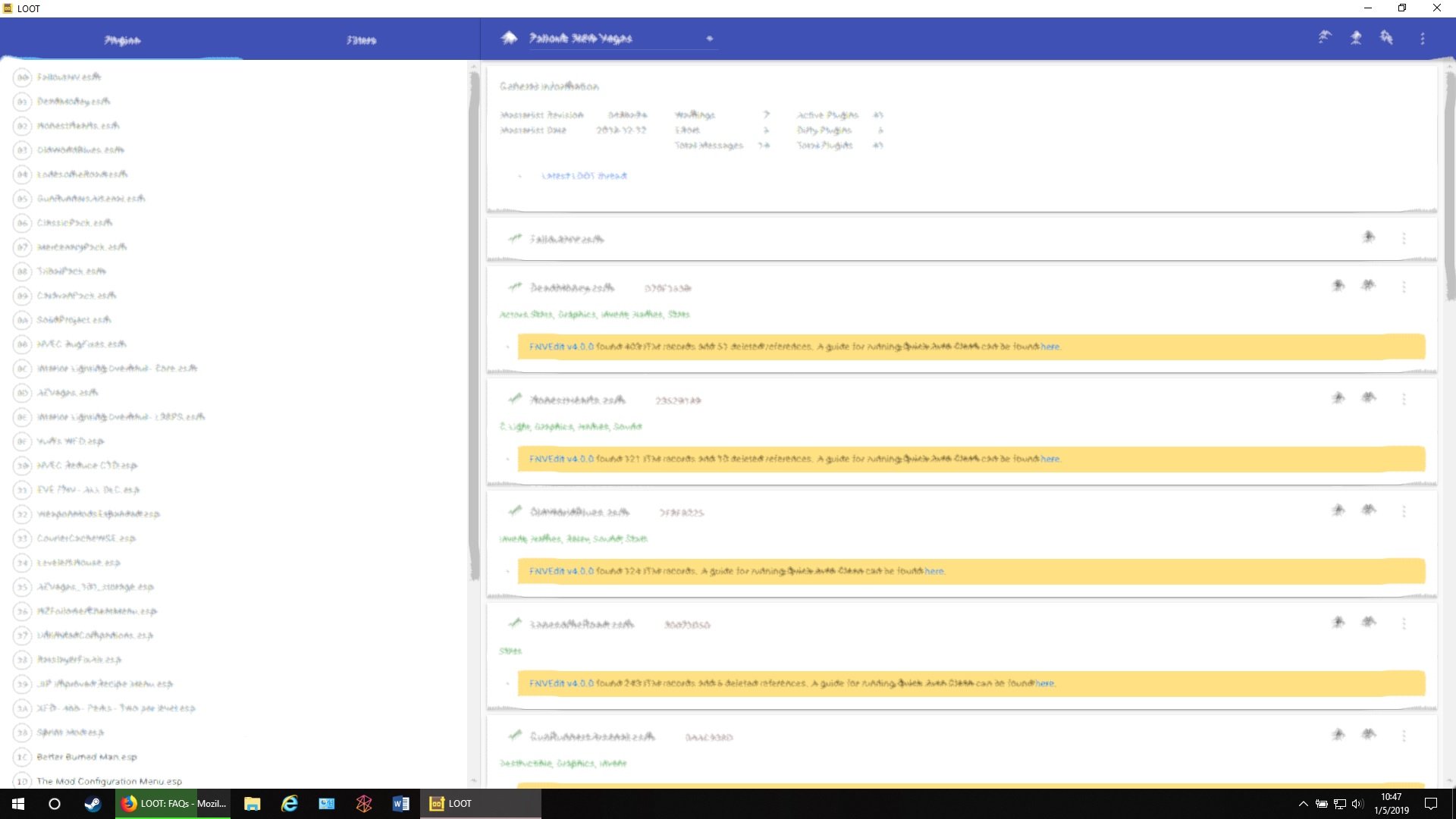Click the sidebar plugin list scrollbar

coord(474,326)
